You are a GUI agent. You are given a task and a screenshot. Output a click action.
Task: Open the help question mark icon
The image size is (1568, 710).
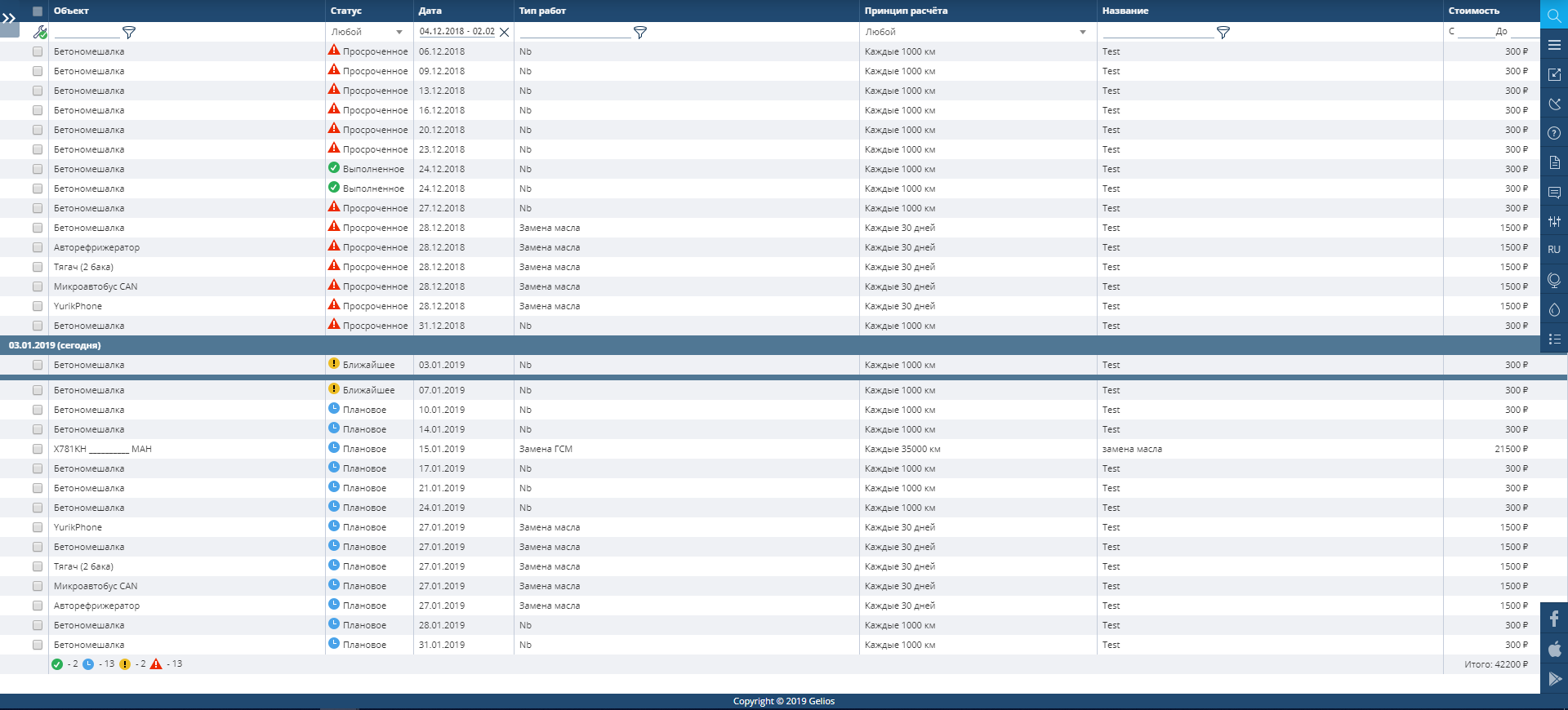tap(1554, 133)
